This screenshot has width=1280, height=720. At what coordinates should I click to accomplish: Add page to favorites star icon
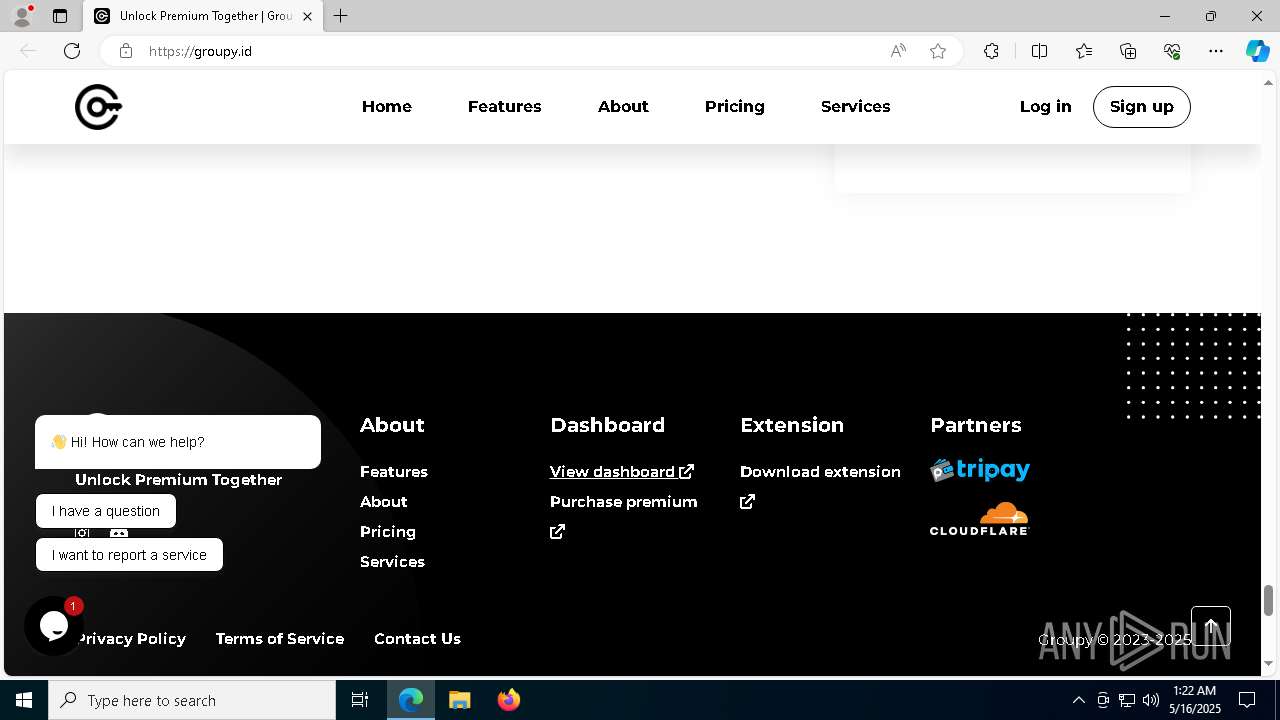click(938, 51)
